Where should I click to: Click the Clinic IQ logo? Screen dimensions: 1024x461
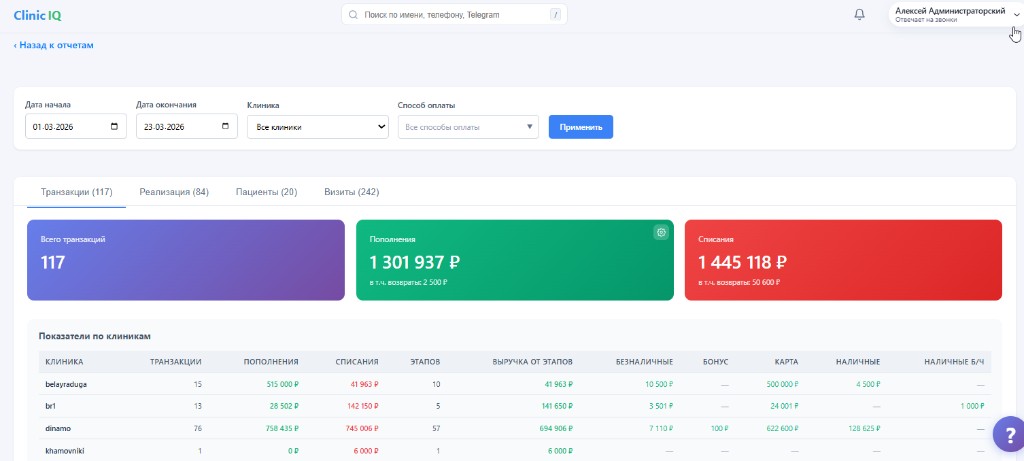coord(36,15)
